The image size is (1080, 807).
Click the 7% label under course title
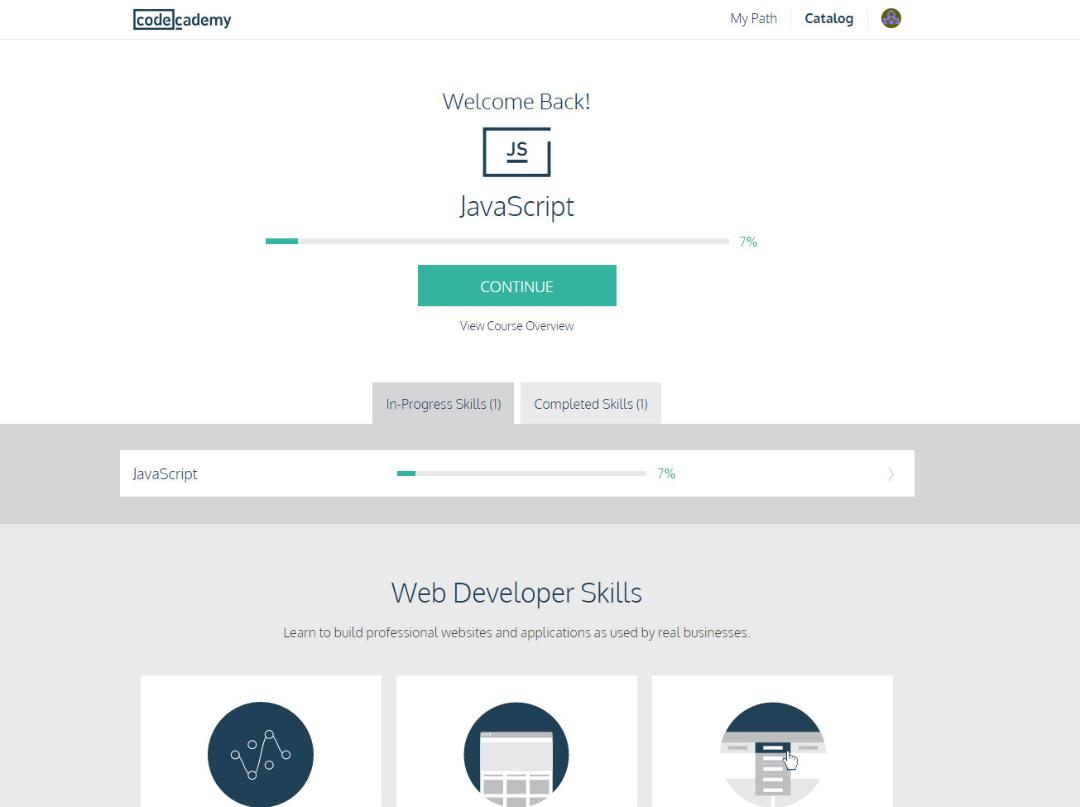[748, 242]
